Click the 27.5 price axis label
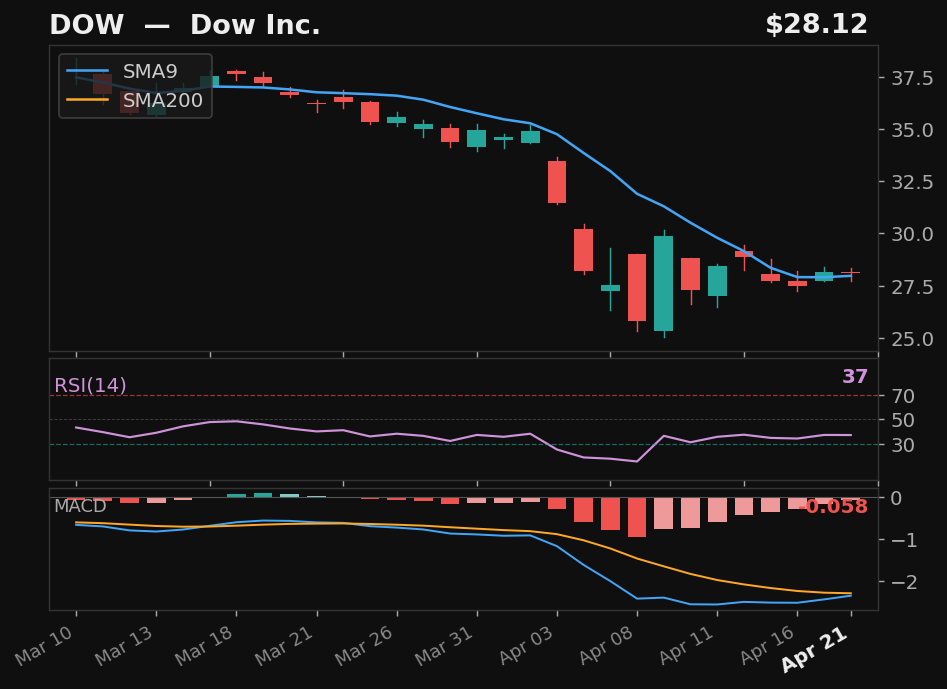Viewport: 947px width, 689px height. [913, 286]
